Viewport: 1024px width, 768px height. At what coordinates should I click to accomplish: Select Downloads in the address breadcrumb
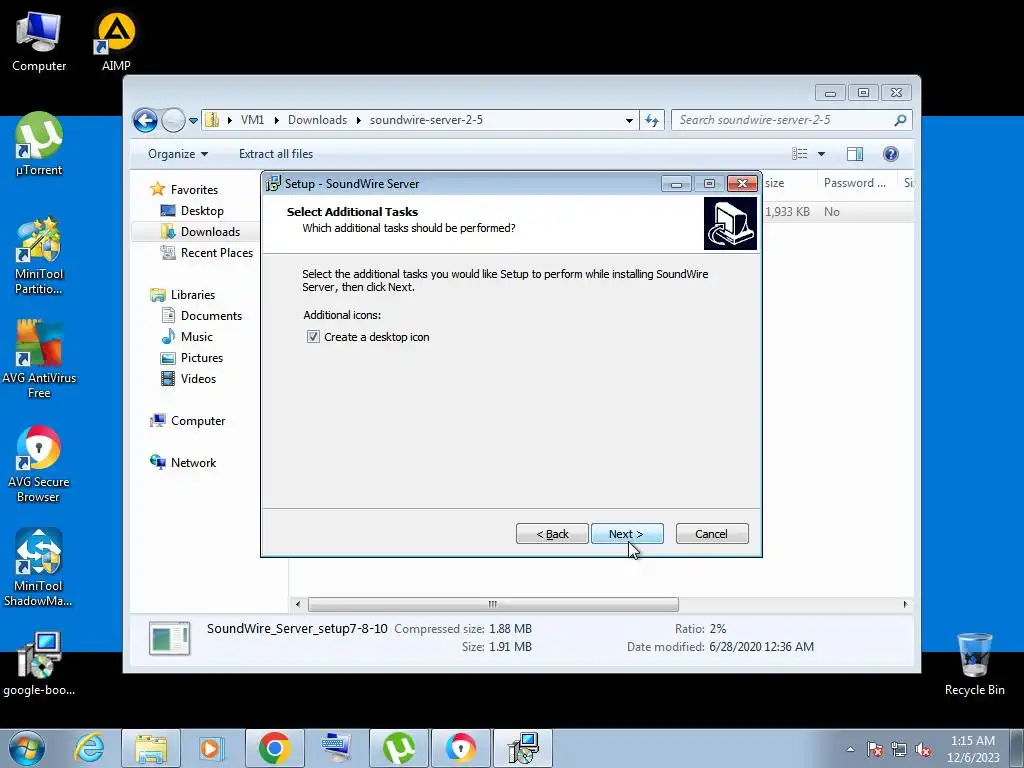317,120
